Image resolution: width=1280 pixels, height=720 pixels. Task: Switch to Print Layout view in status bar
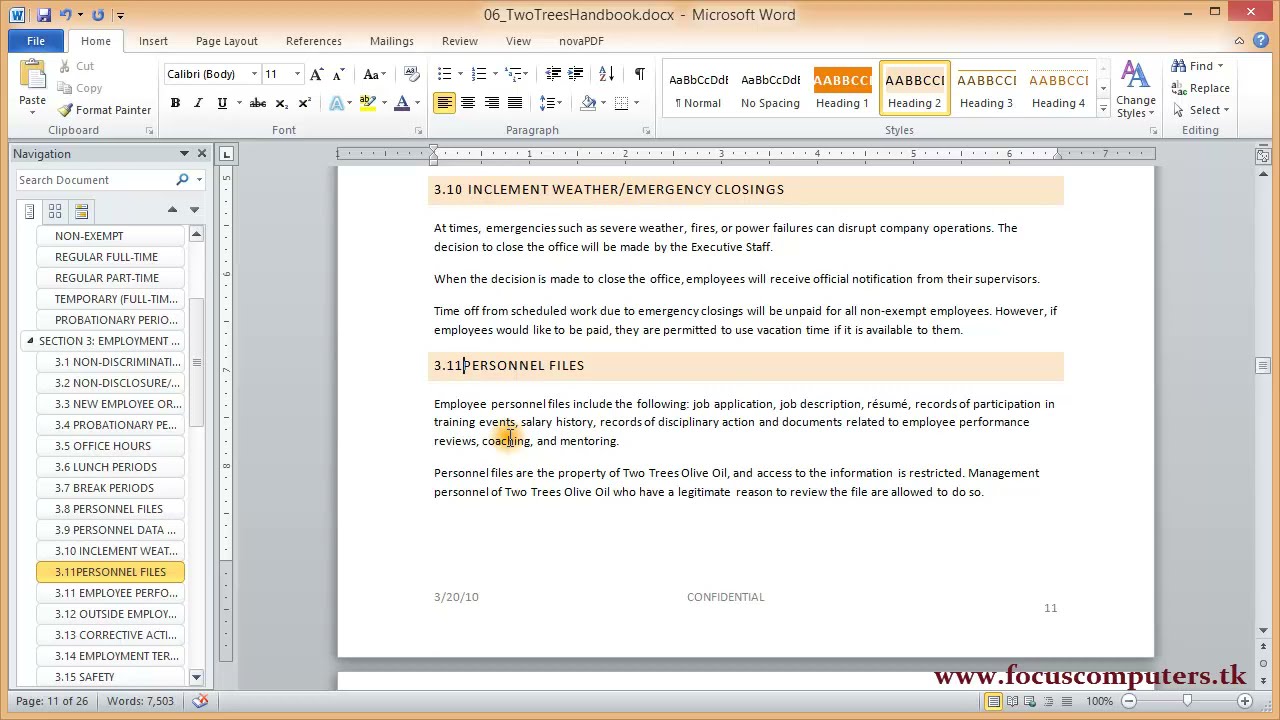pos(993,701)
